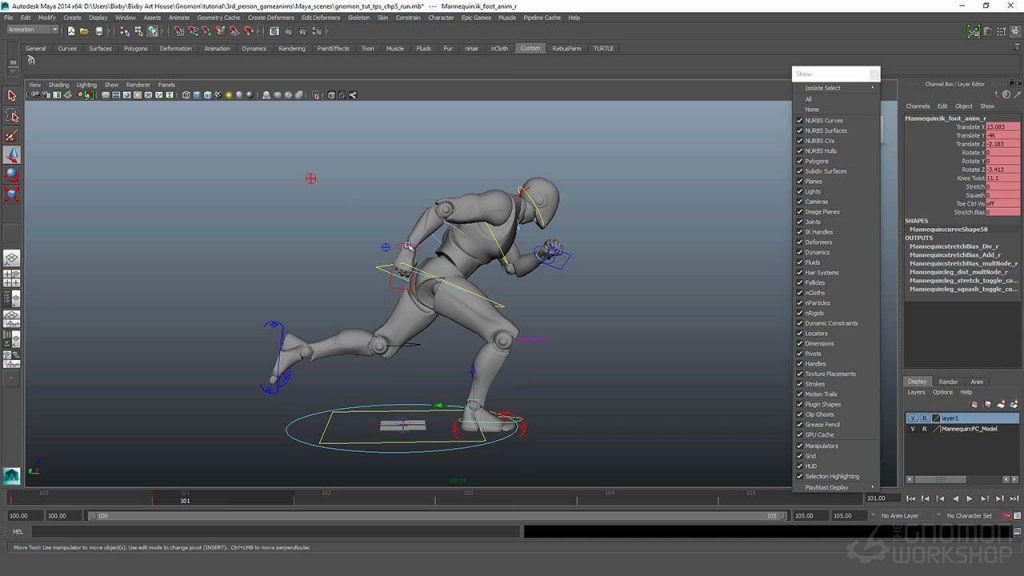Click the new scene file icon
The height and width of the screenshot is (576, 1024).
point(69,31)
